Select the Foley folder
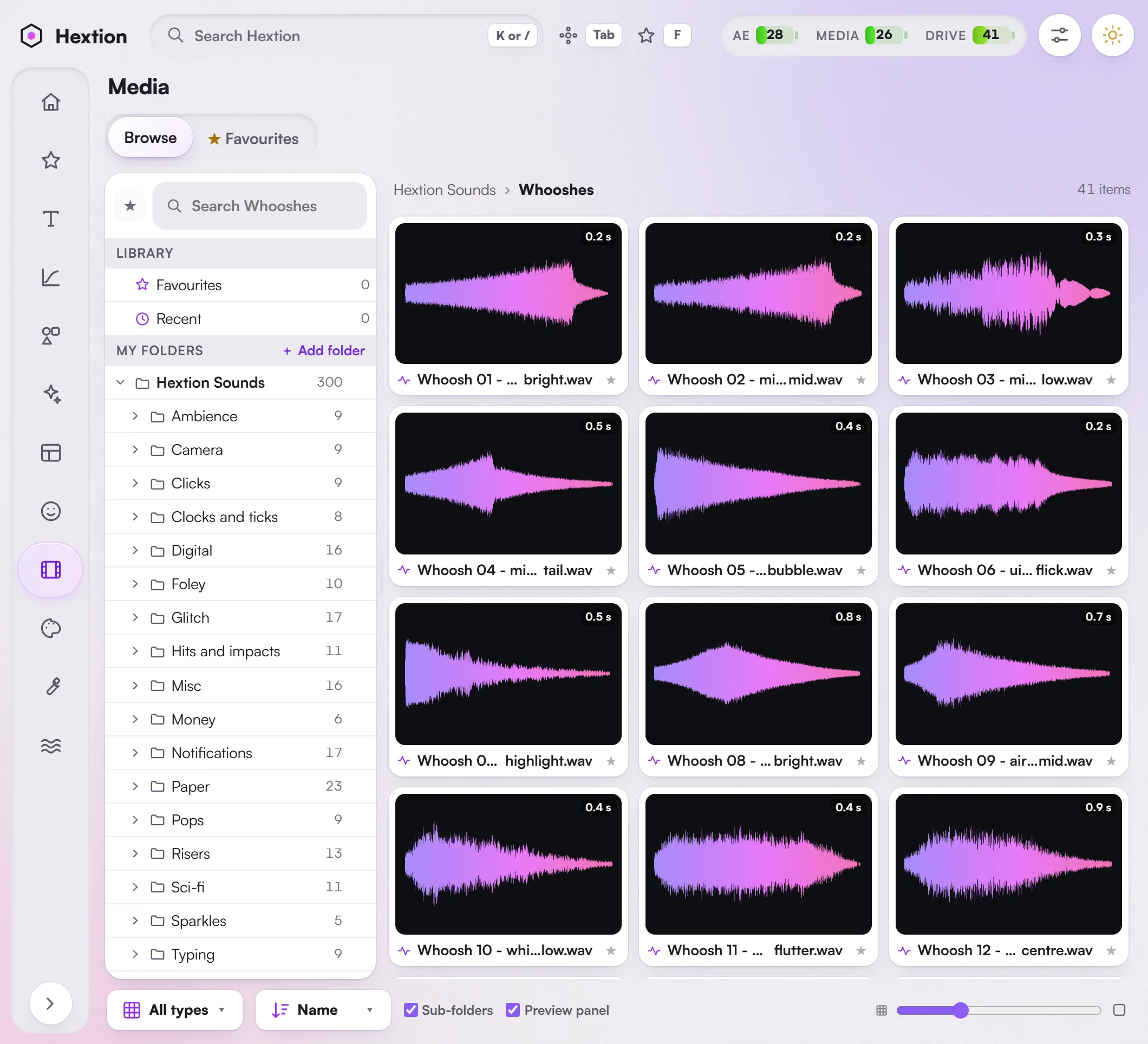 click(x=240, y=584)
